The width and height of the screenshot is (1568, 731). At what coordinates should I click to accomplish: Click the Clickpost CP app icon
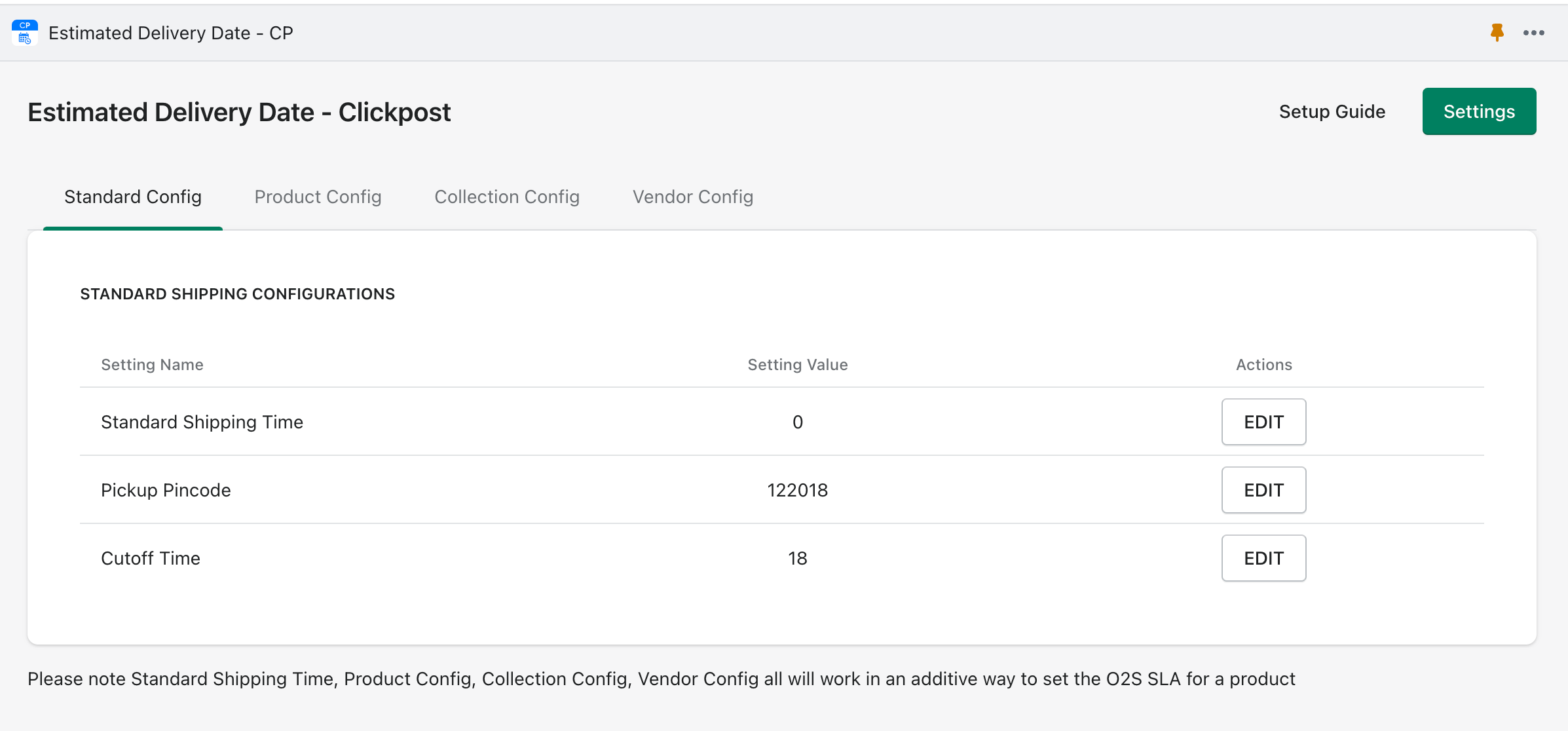[25, 33]
